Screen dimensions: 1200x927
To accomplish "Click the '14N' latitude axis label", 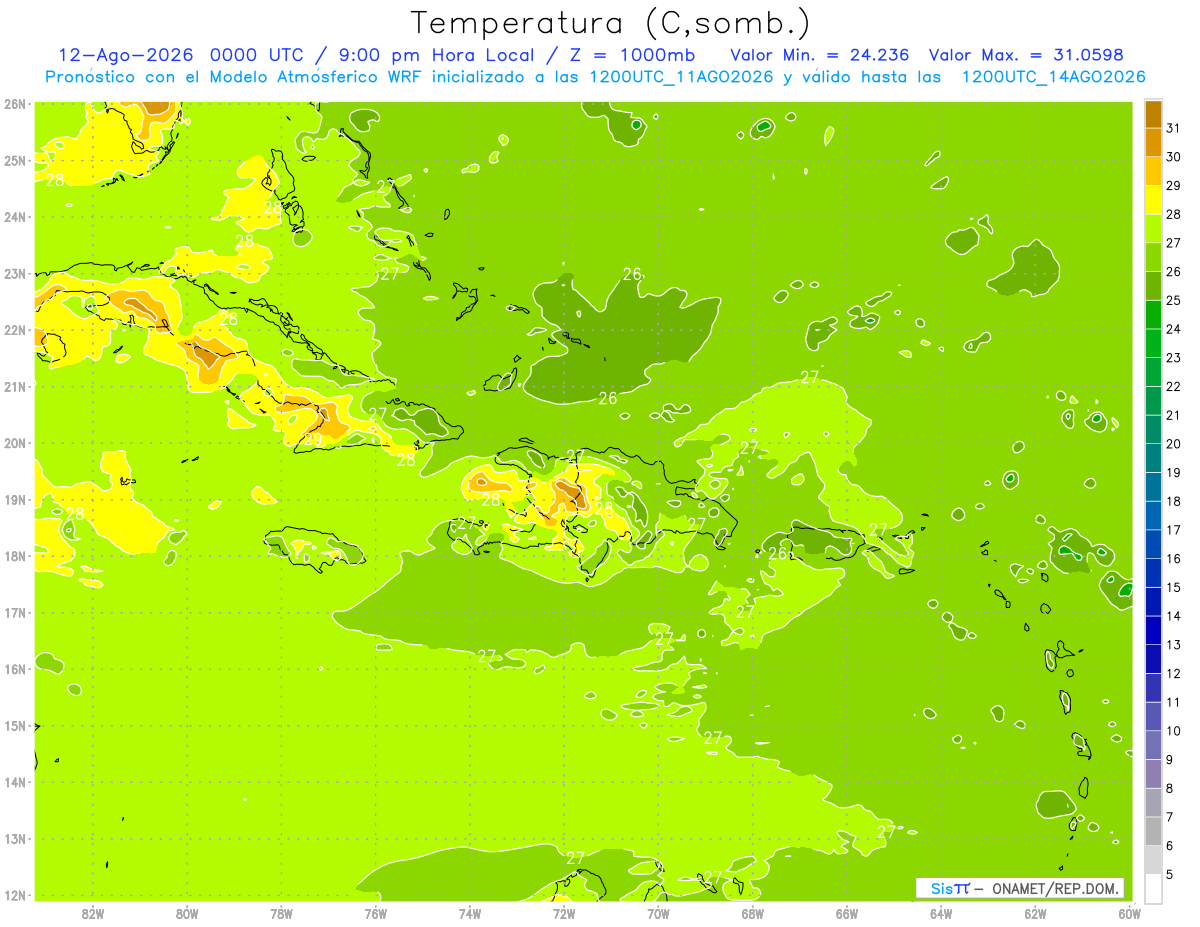I will click(15, 782).
